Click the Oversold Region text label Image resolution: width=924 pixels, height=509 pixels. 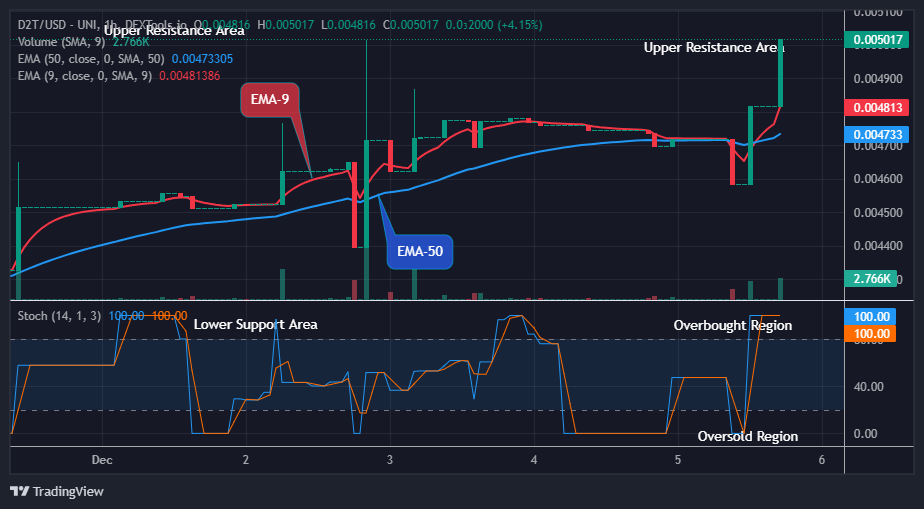pyautogui.click(x=748, y=437)
